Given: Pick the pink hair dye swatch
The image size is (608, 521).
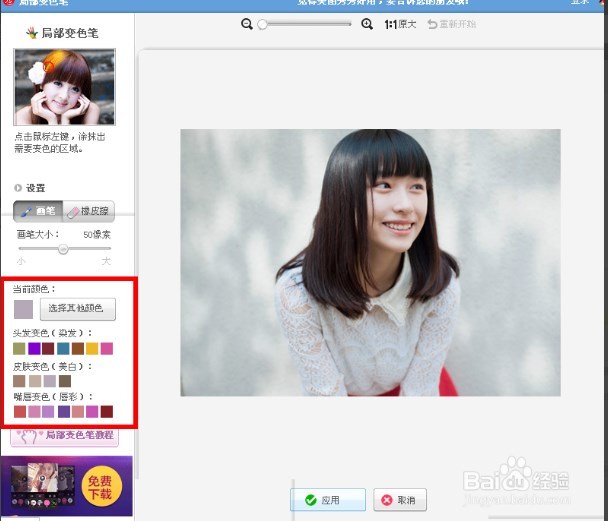Looking at the screenshot, I should (107, 348).
